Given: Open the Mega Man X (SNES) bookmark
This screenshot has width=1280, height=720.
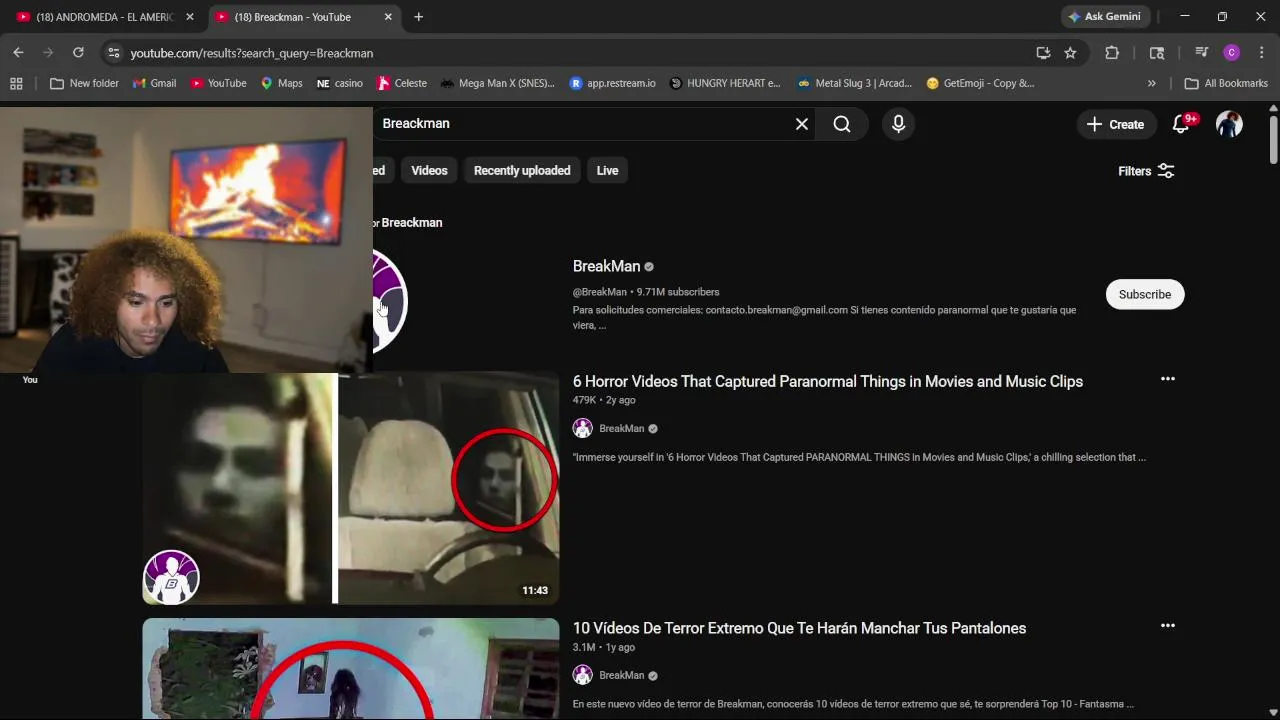Looking at the screenshot, I should [497, 83].
